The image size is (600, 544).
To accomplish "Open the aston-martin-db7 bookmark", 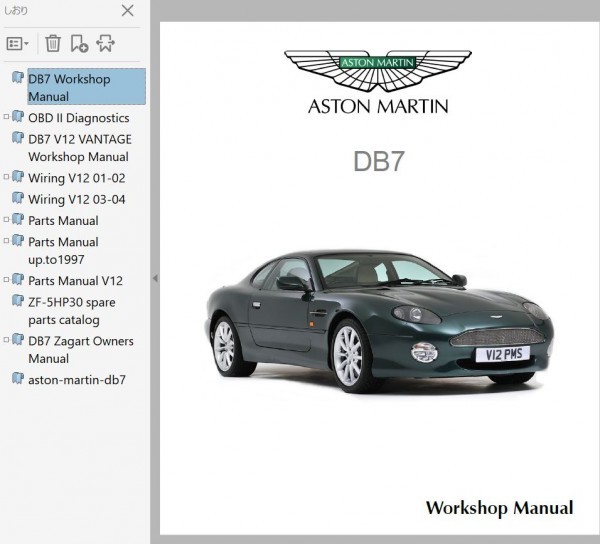I will click(x=77, y=379).
